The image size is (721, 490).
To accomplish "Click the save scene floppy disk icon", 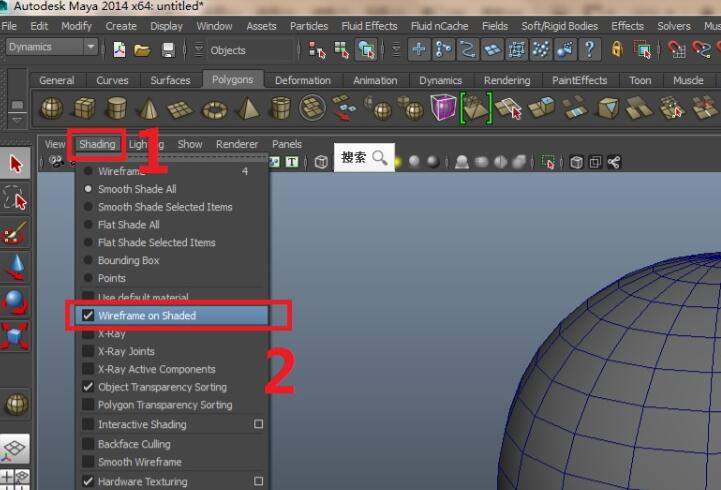I will tap(168, 49).
